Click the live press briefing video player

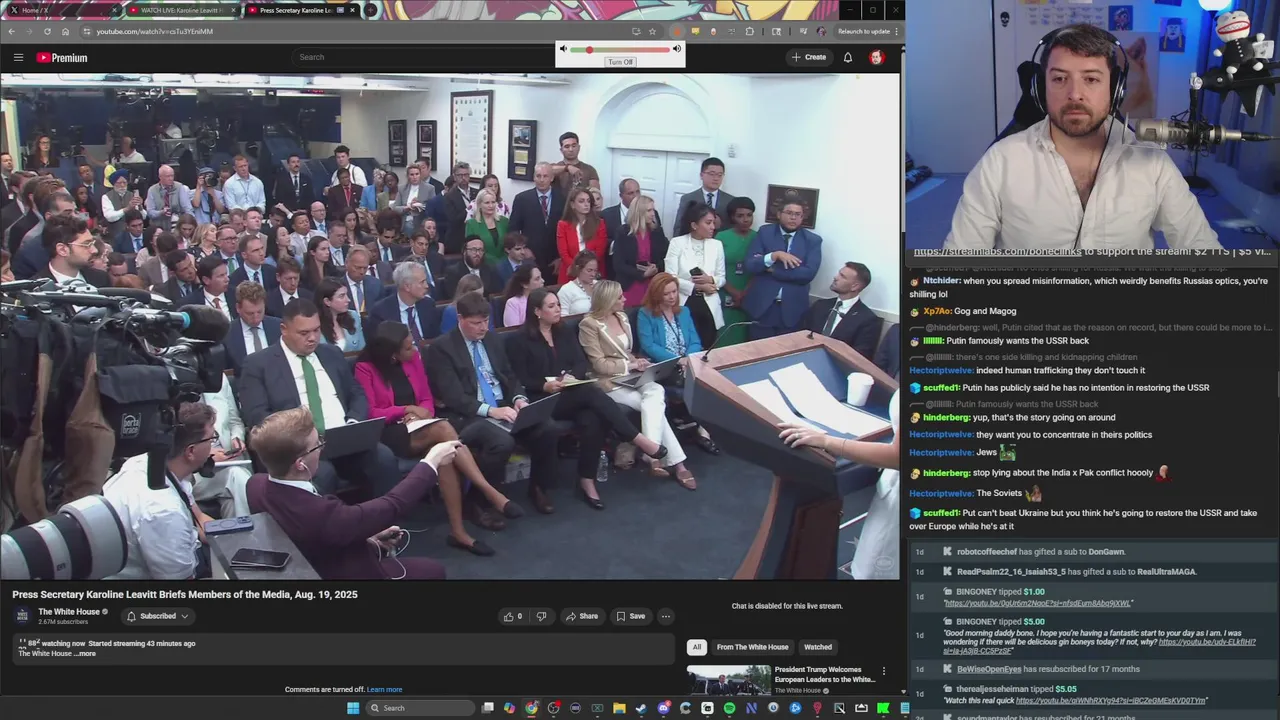tap(450, 327)
